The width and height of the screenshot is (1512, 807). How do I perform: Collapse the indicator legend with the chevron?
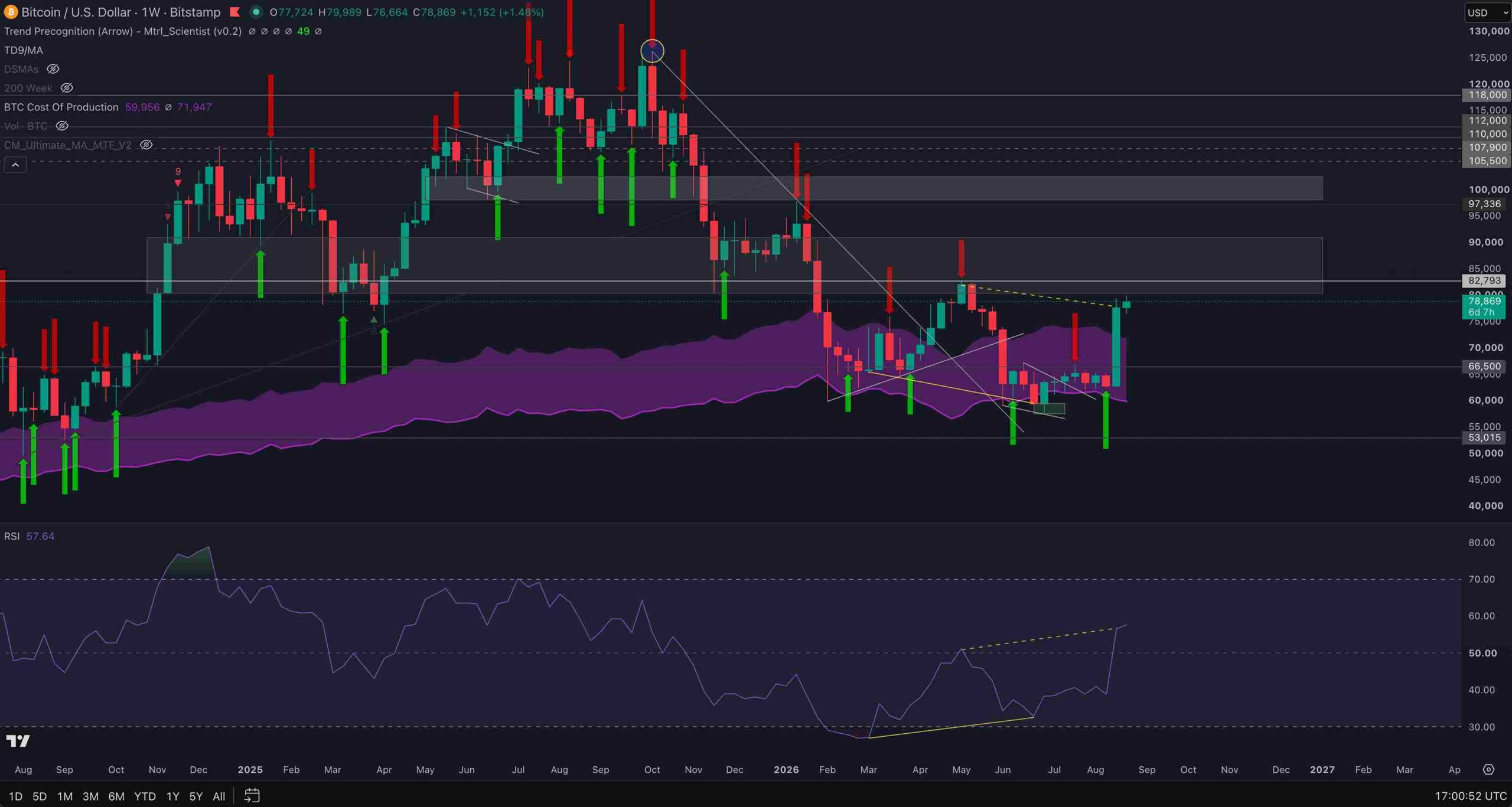tap(15, 165)
